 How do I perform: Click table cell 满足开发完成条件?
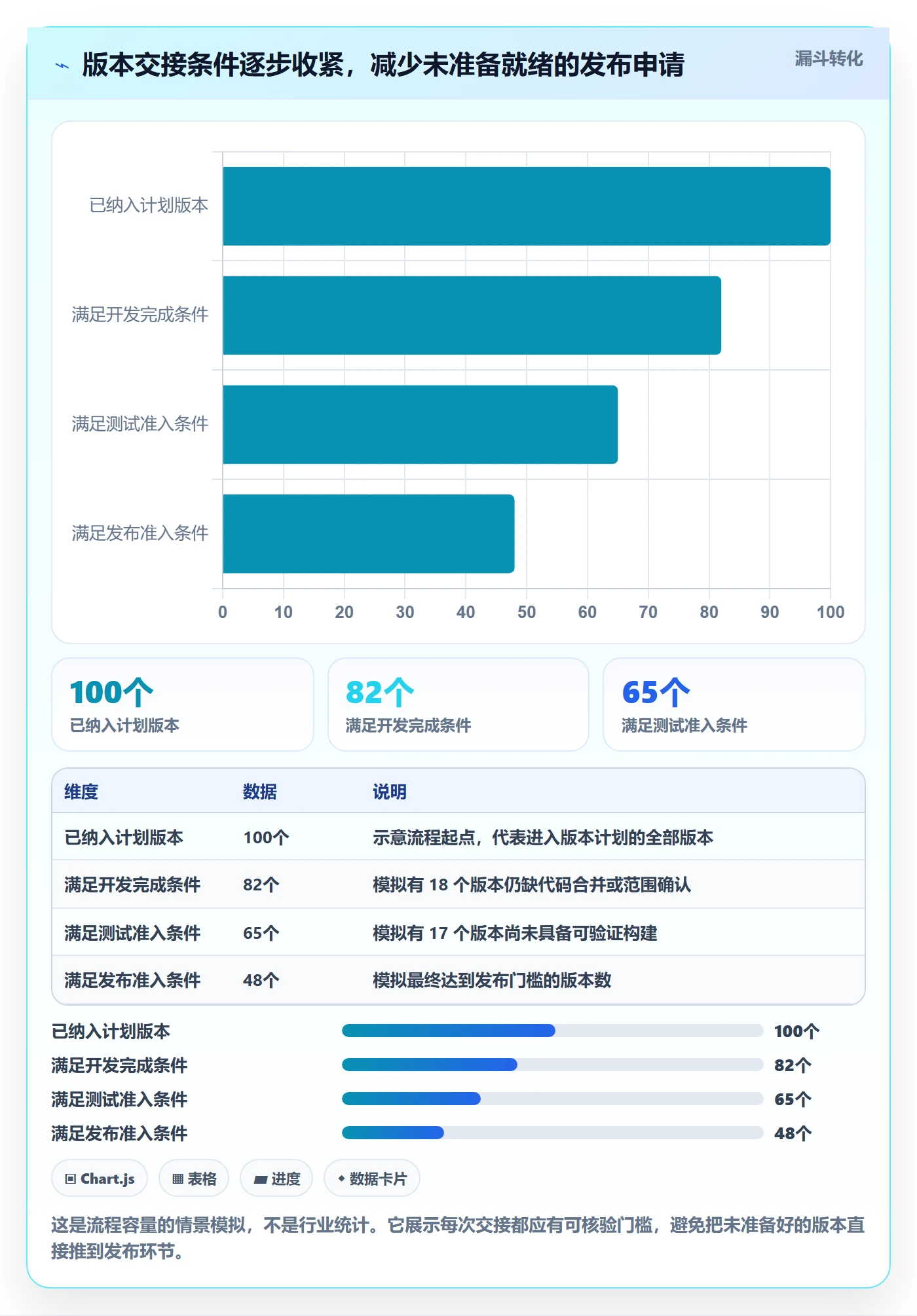[x=132, y=885]
